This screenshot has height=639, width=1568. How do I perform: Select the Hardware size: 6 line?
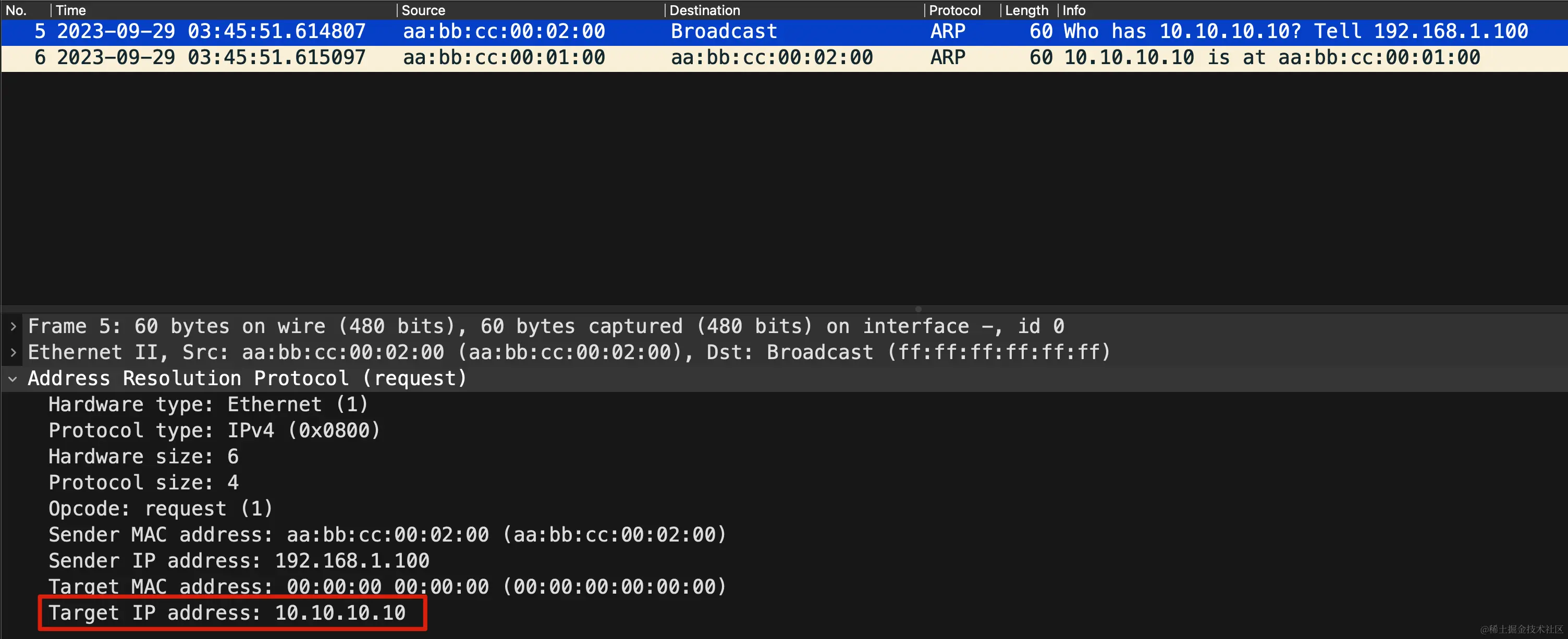pyautogui.click(x=144, y=456)
